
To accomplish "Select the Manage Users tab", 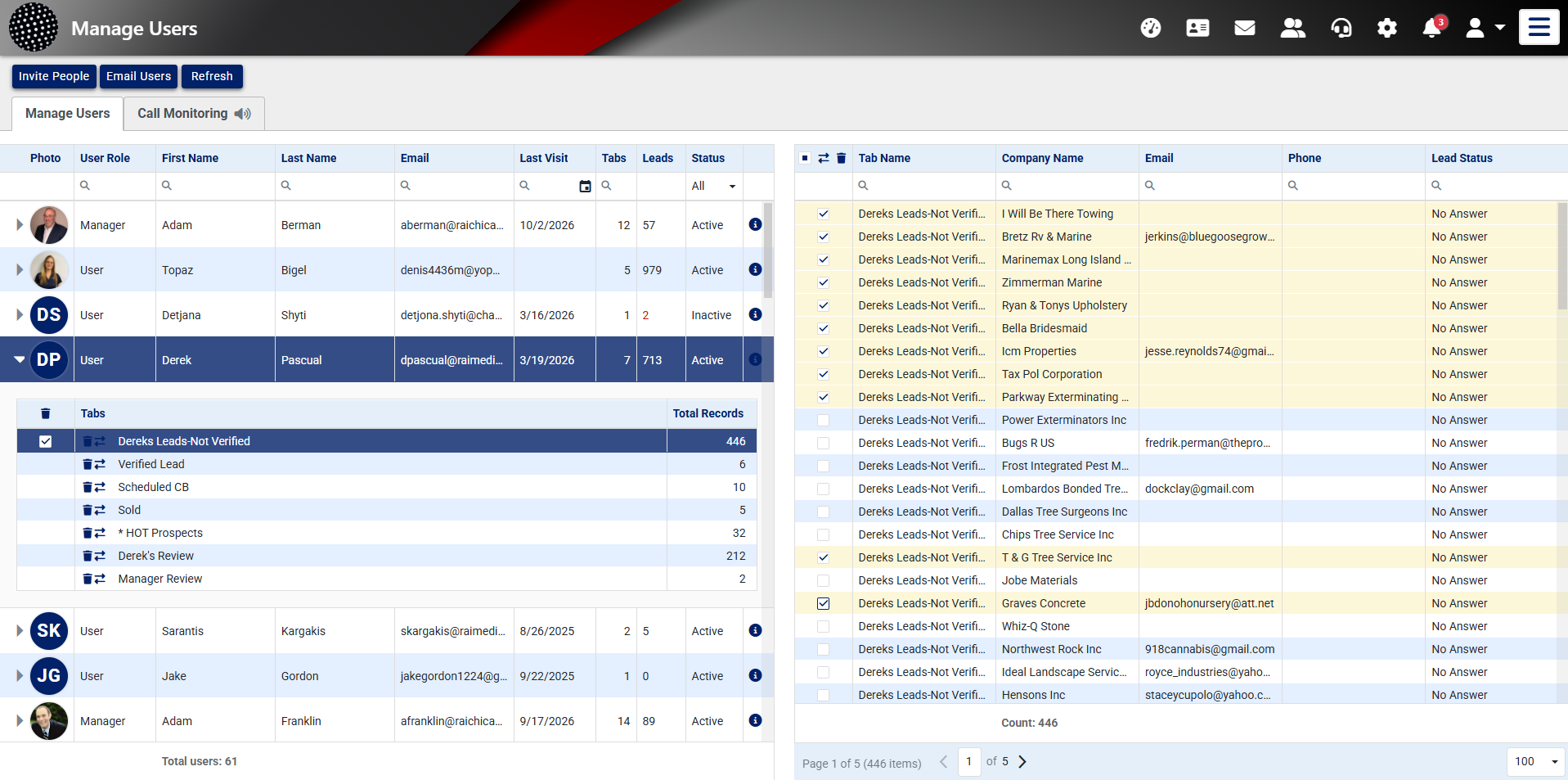I will pyautogui.click(x=67, y=114).
